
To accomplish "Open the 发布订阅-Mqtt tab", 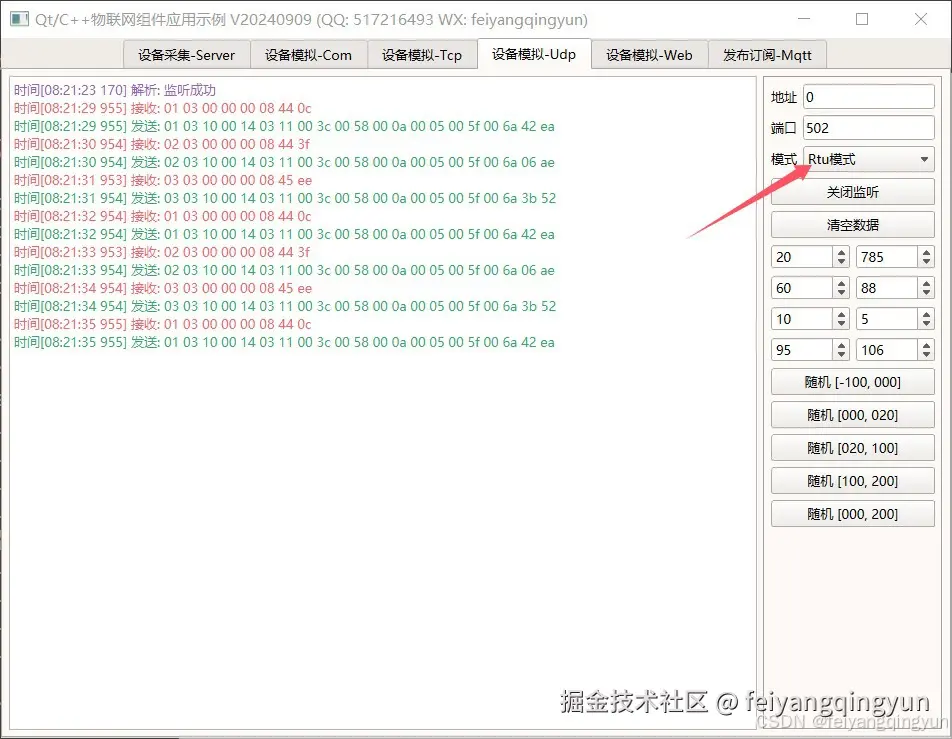I will point(768,55).
